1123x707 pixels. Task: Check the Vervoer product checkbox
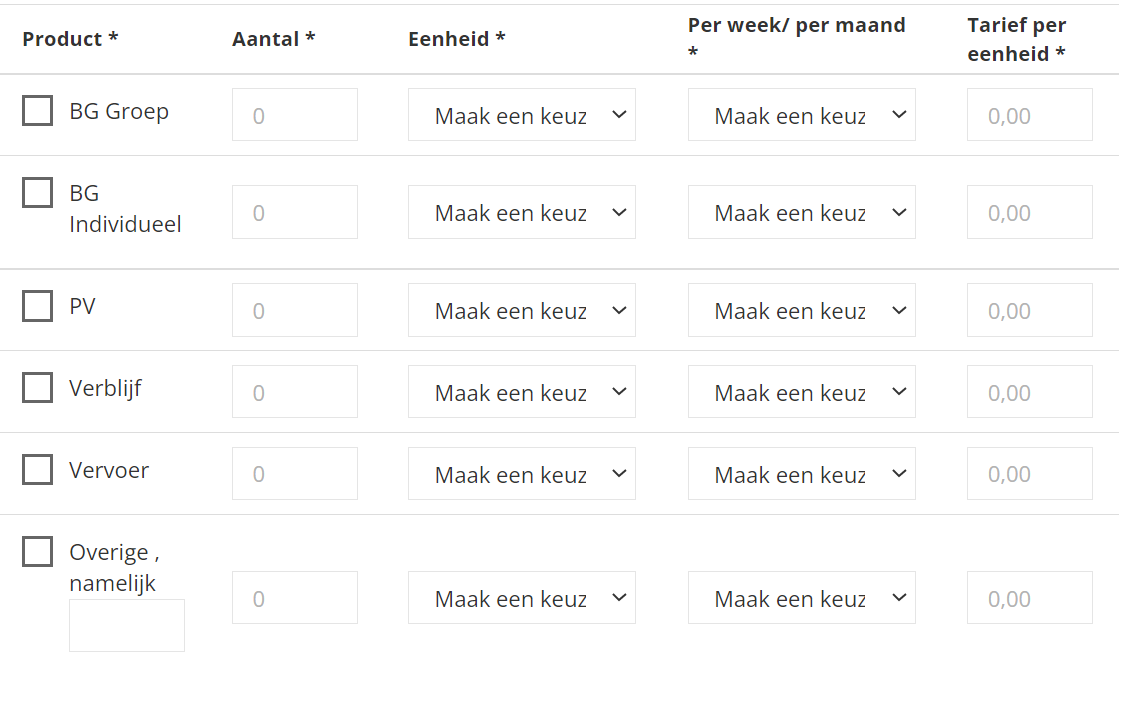coord(37,469)
